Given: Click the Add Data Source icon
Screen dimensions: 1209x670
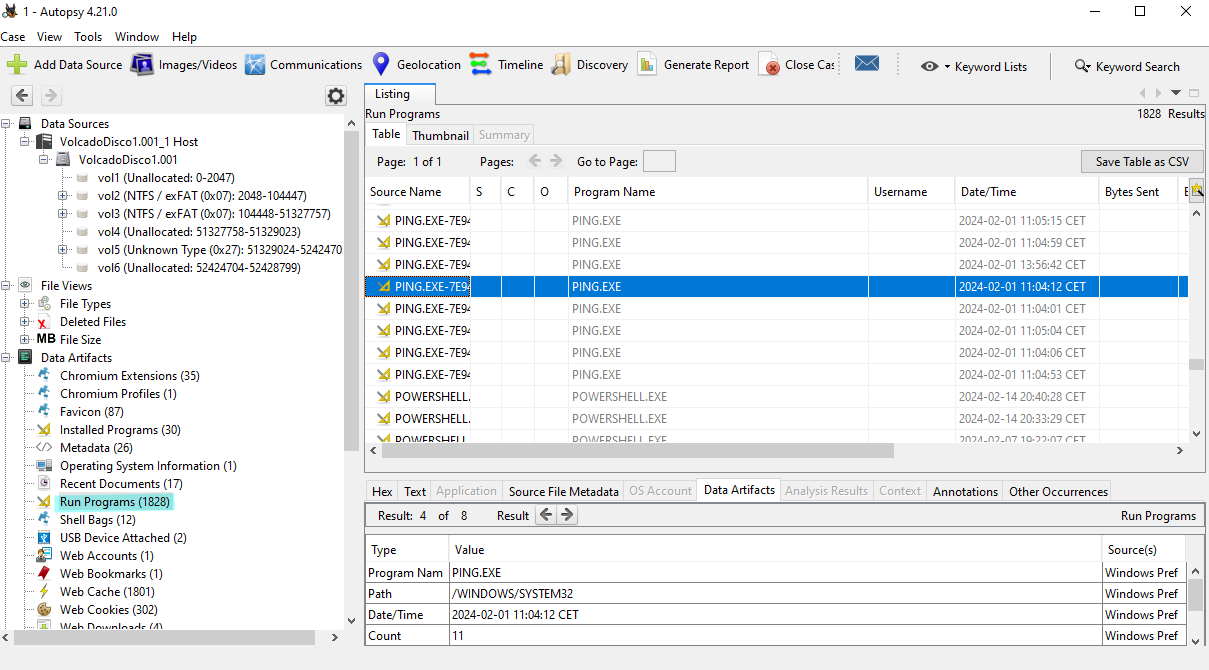Looking at the screenshot, I should pos(18,65).
